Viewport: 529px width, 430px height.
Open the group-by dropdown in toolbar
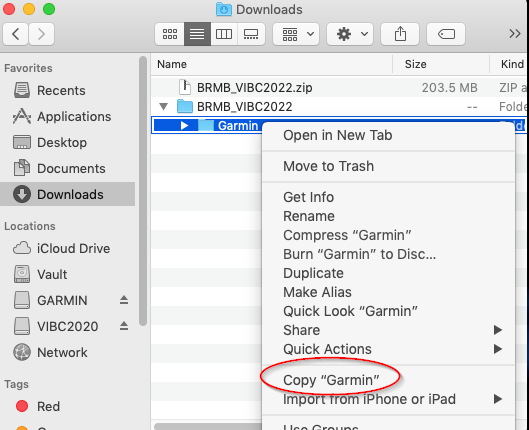296,34
